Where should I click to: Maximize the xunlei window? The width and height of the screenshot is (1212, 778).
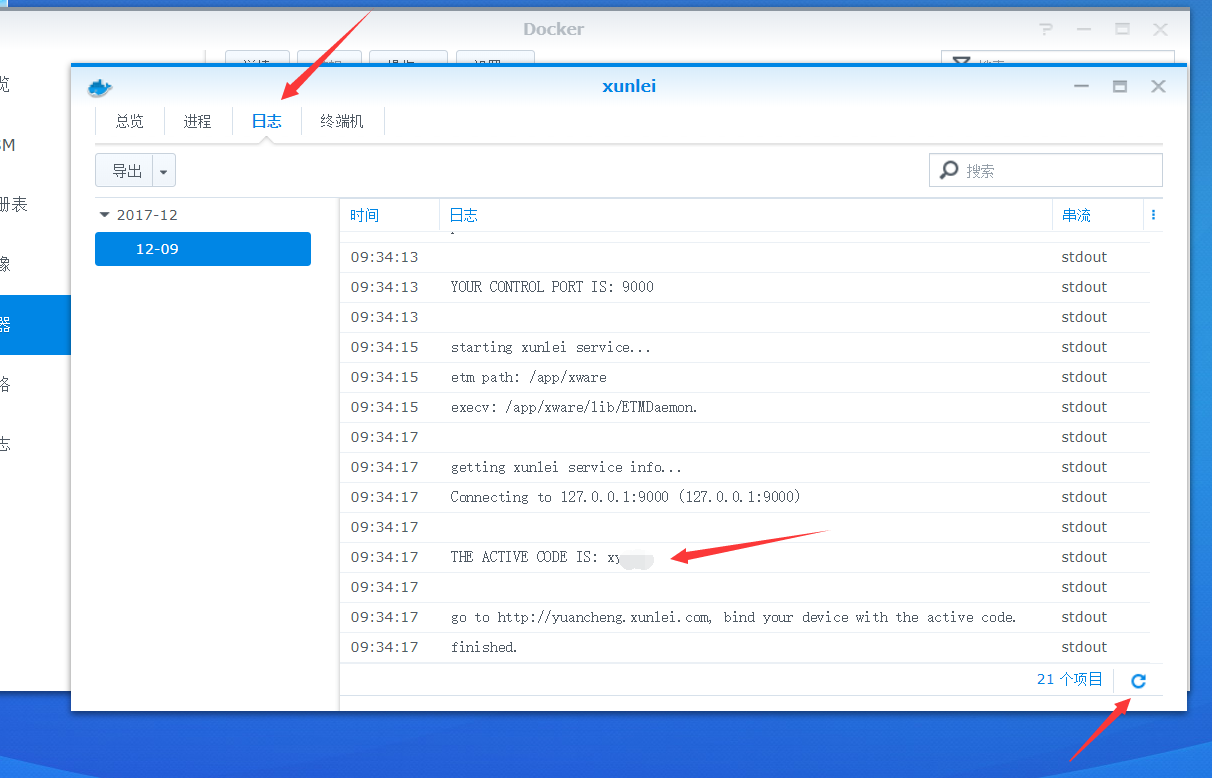[x=1120, y=87]
